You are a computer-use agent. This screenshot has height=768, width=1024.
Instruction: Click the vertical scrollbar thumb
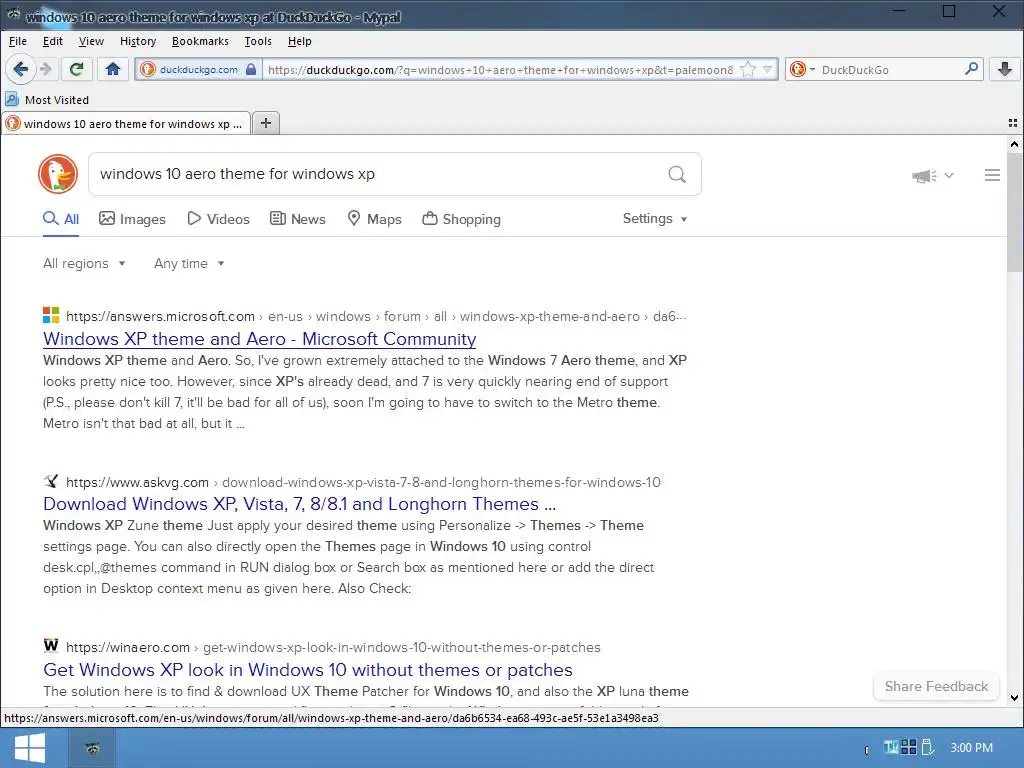point(1014,212)
